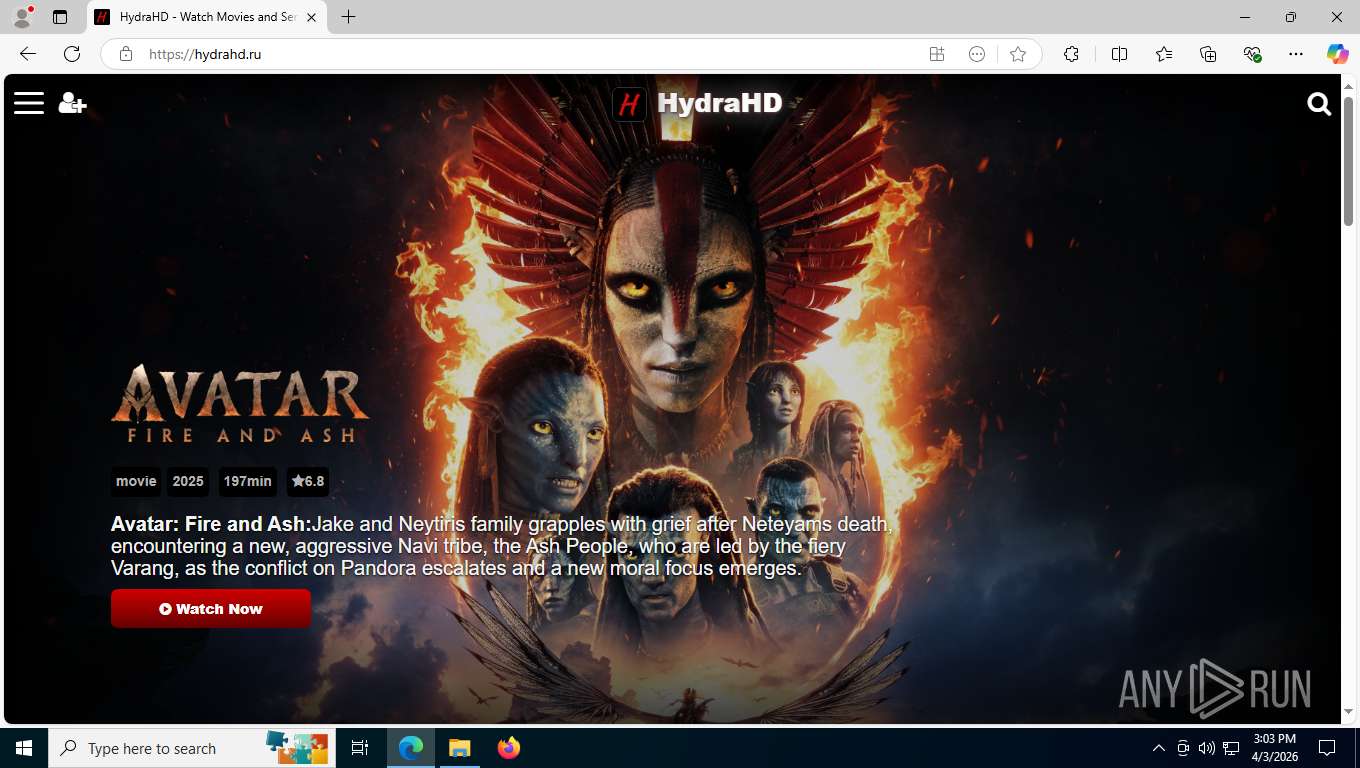Open the clock showing 3:03 PM
This screenshot has height=768, width=1360.
[1273, 748]
